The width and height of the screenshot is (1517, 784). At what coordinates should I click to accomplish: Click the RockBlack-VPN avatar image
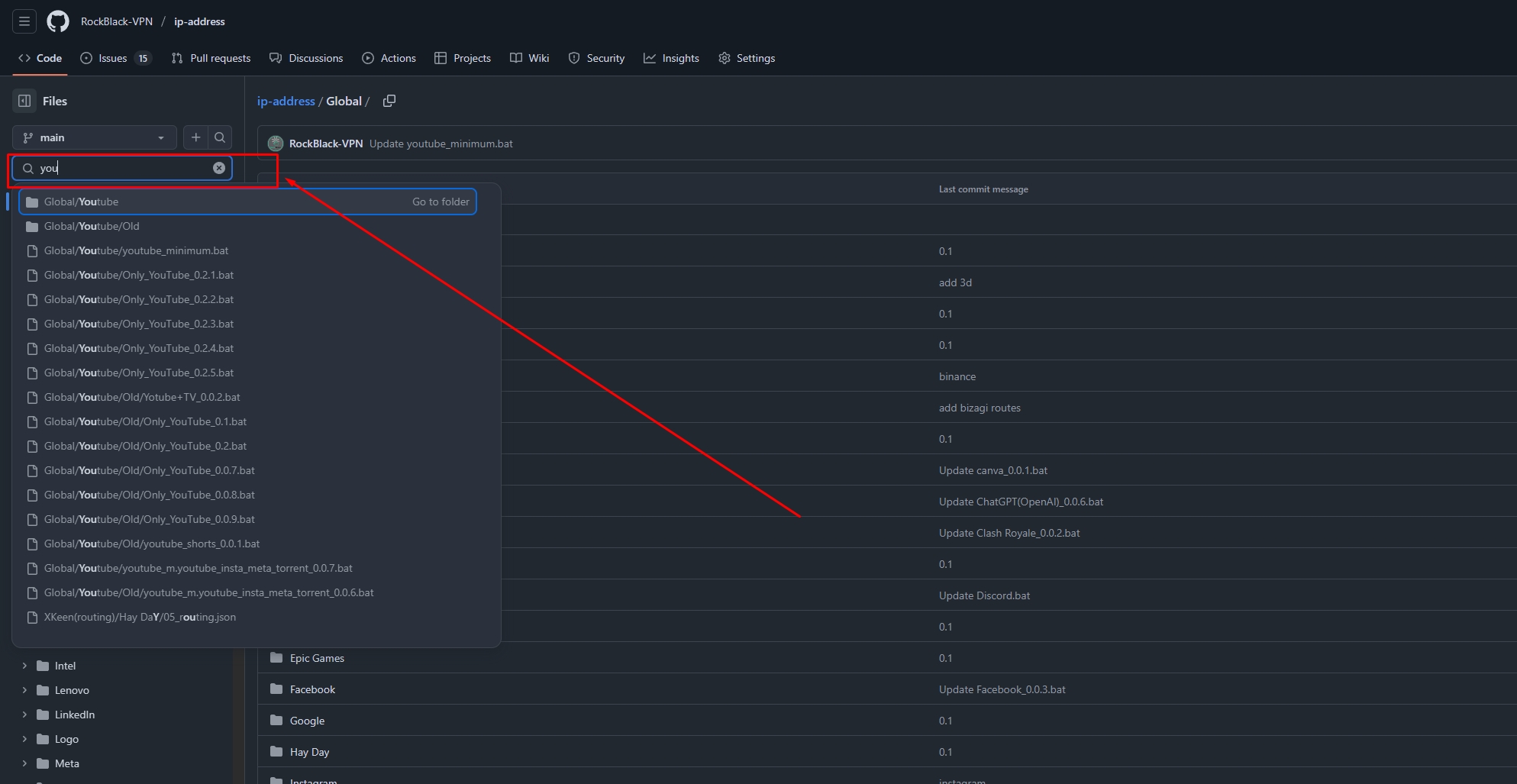tap(276, 144)
